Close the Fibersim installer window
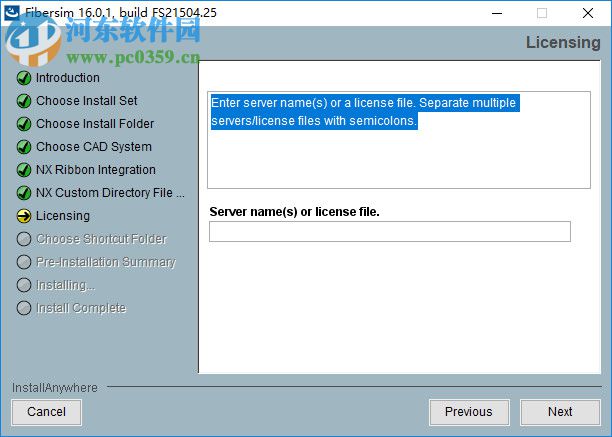The width and height of the screenshot is (612, 437). click(588, 13)
